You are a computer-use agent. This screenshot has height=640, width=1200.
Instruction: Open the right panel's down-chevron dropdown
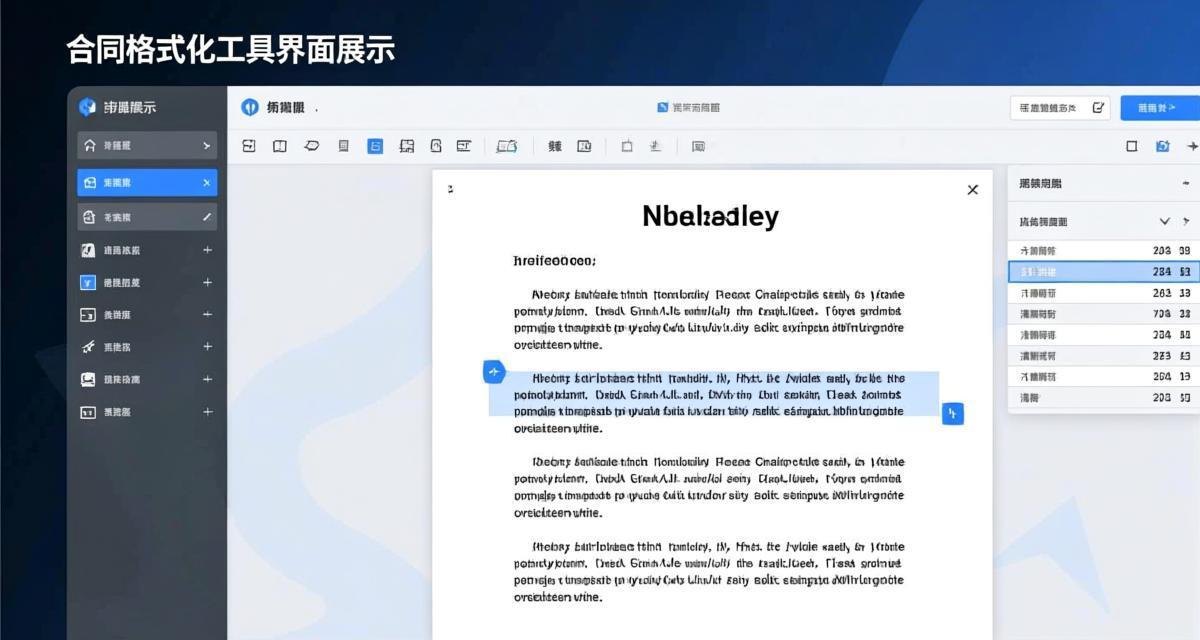tap(1164, 221)
